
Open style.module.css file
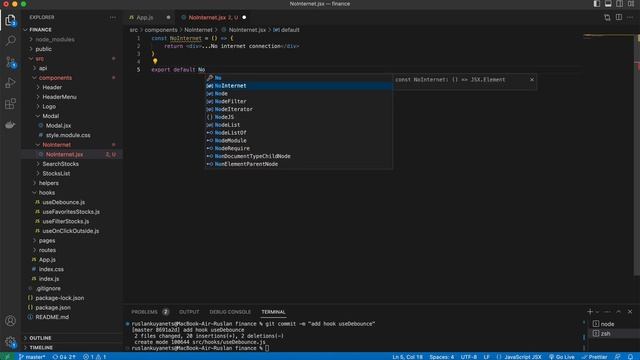tap(68, 135)
